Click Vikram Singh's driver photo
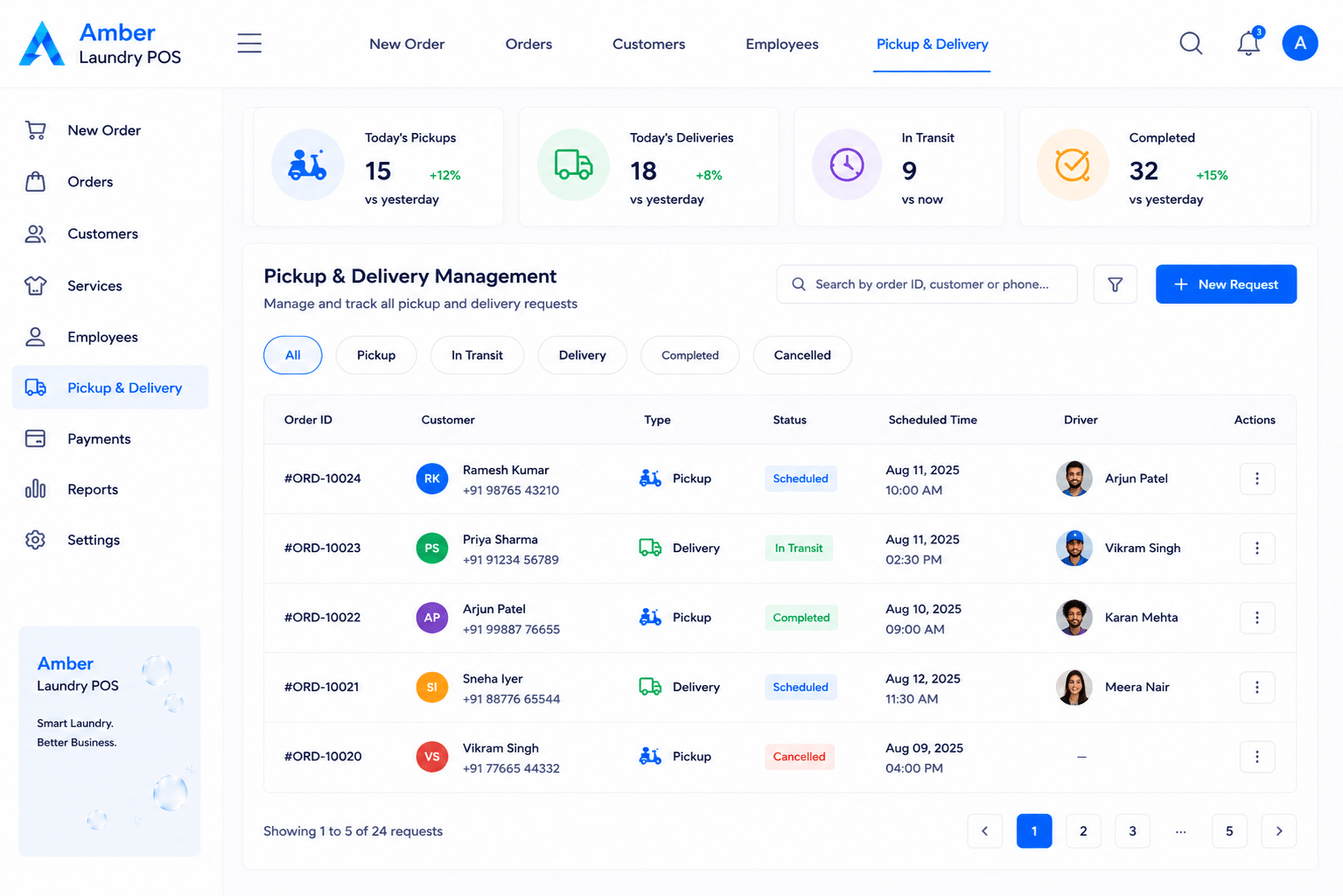The image size is (1343, 896). (1074, 548)
